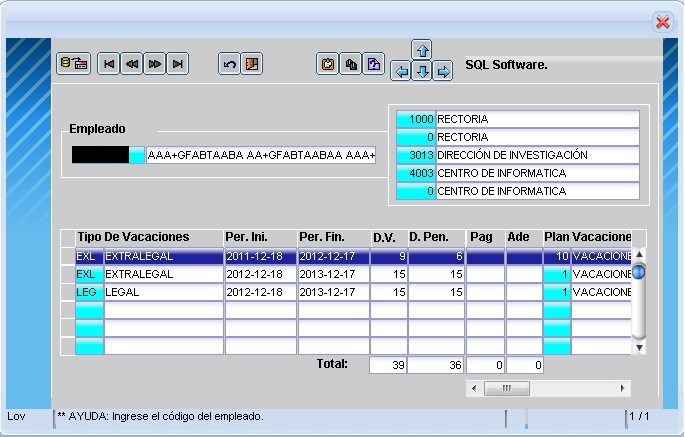The height and width of the screenshot is (437, 685).
Task: Select the 3013 Dirección de Investigación entry
Action: click(x=537, y=155)
